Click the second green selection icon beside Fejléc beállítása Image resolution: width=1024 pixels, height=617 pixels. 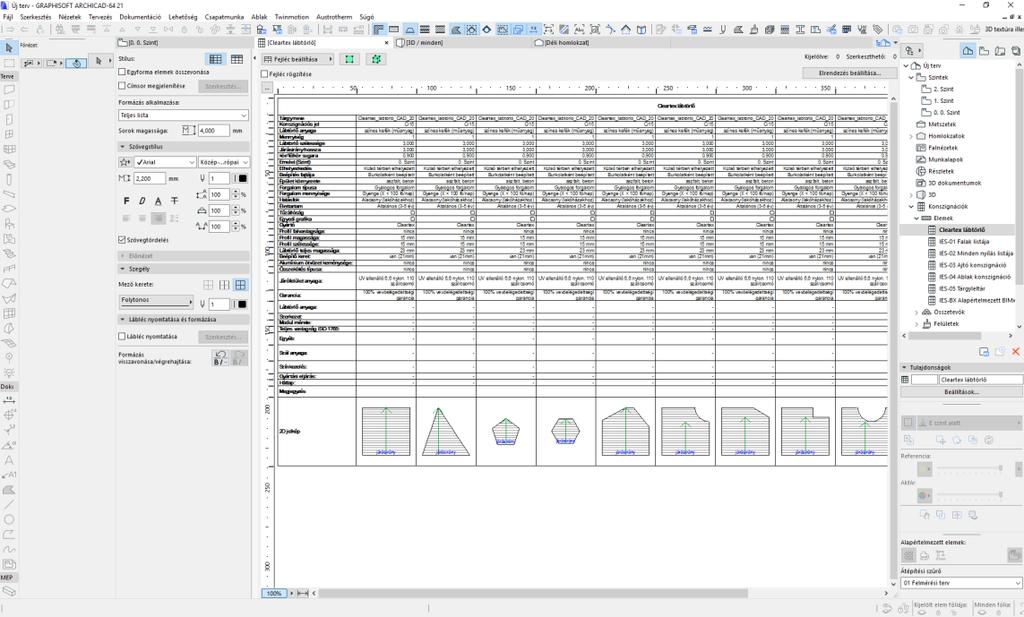click(x=376, y=59)
